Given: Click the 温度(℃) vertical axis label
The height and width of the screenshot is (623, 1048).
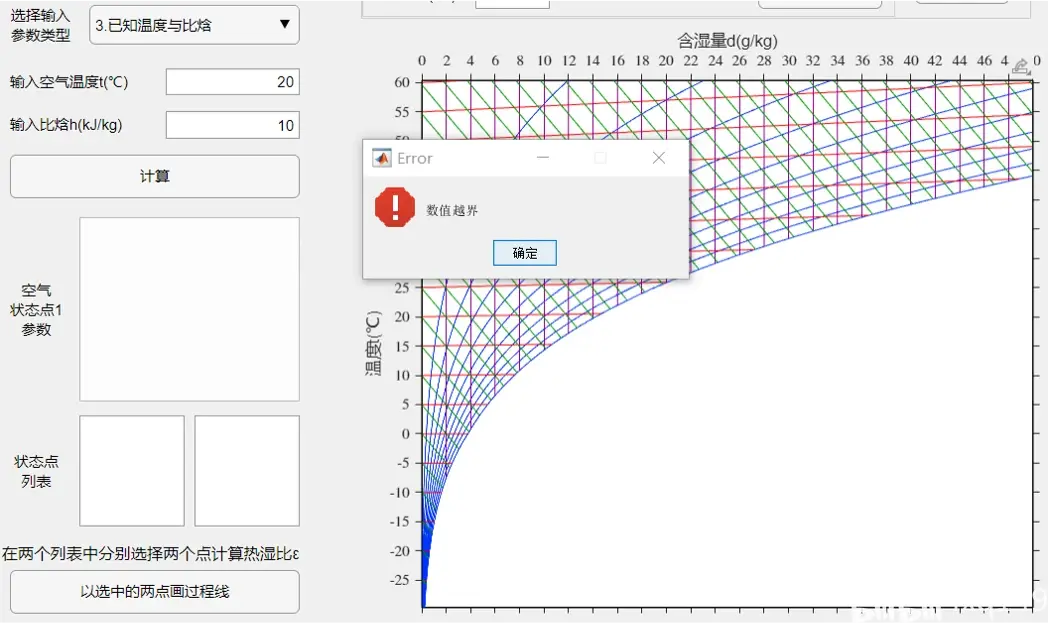Looking at the screenshot, I should (373, 342).
